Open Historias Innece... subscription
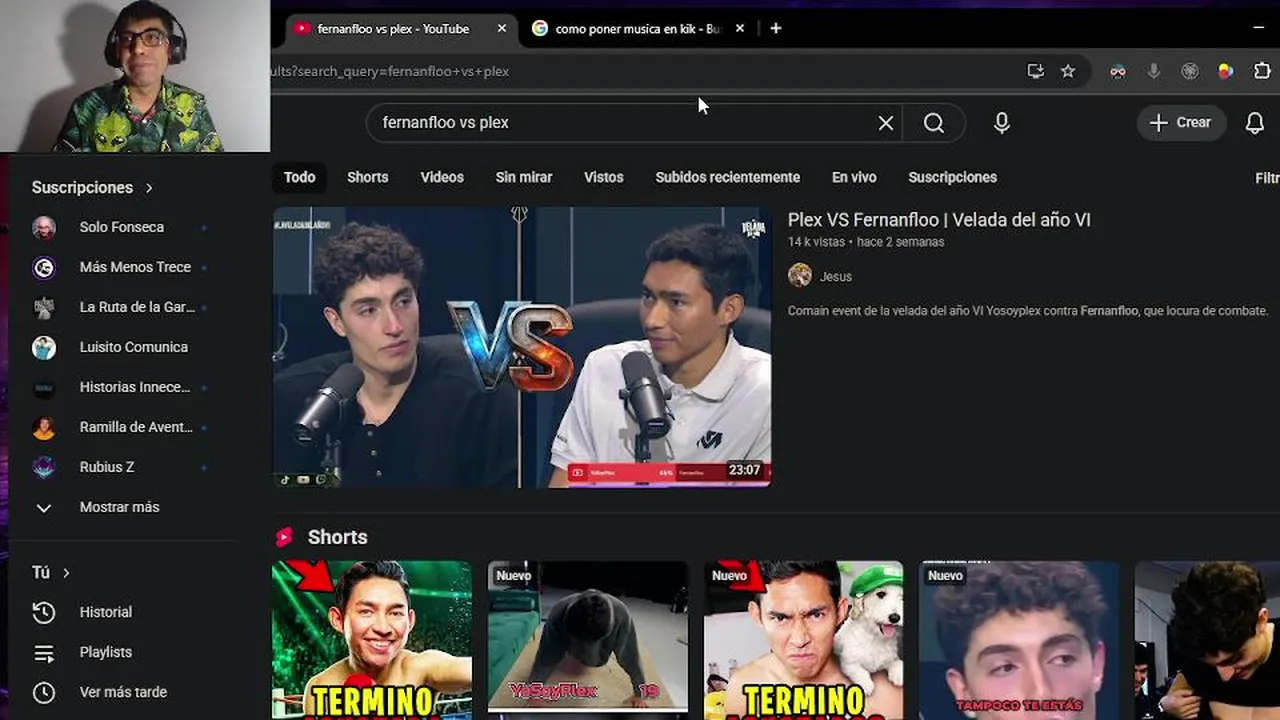 click(x=122, y=387)
